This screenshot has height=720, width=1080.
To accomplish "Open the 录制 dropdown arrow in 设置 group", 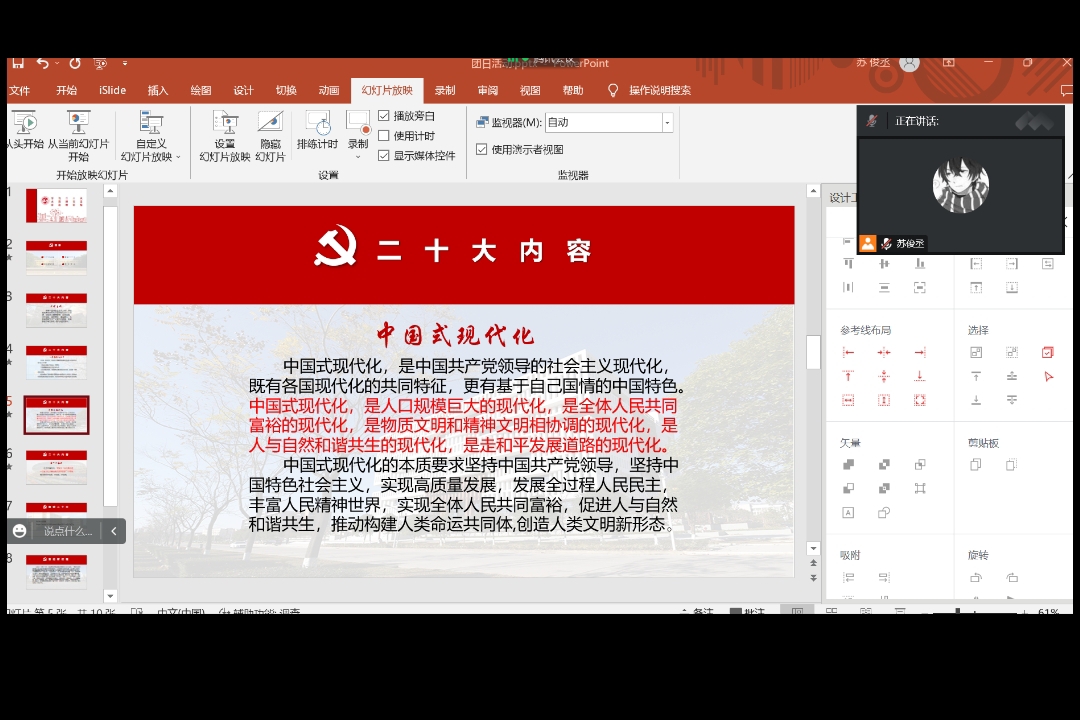I will (358, 158).
